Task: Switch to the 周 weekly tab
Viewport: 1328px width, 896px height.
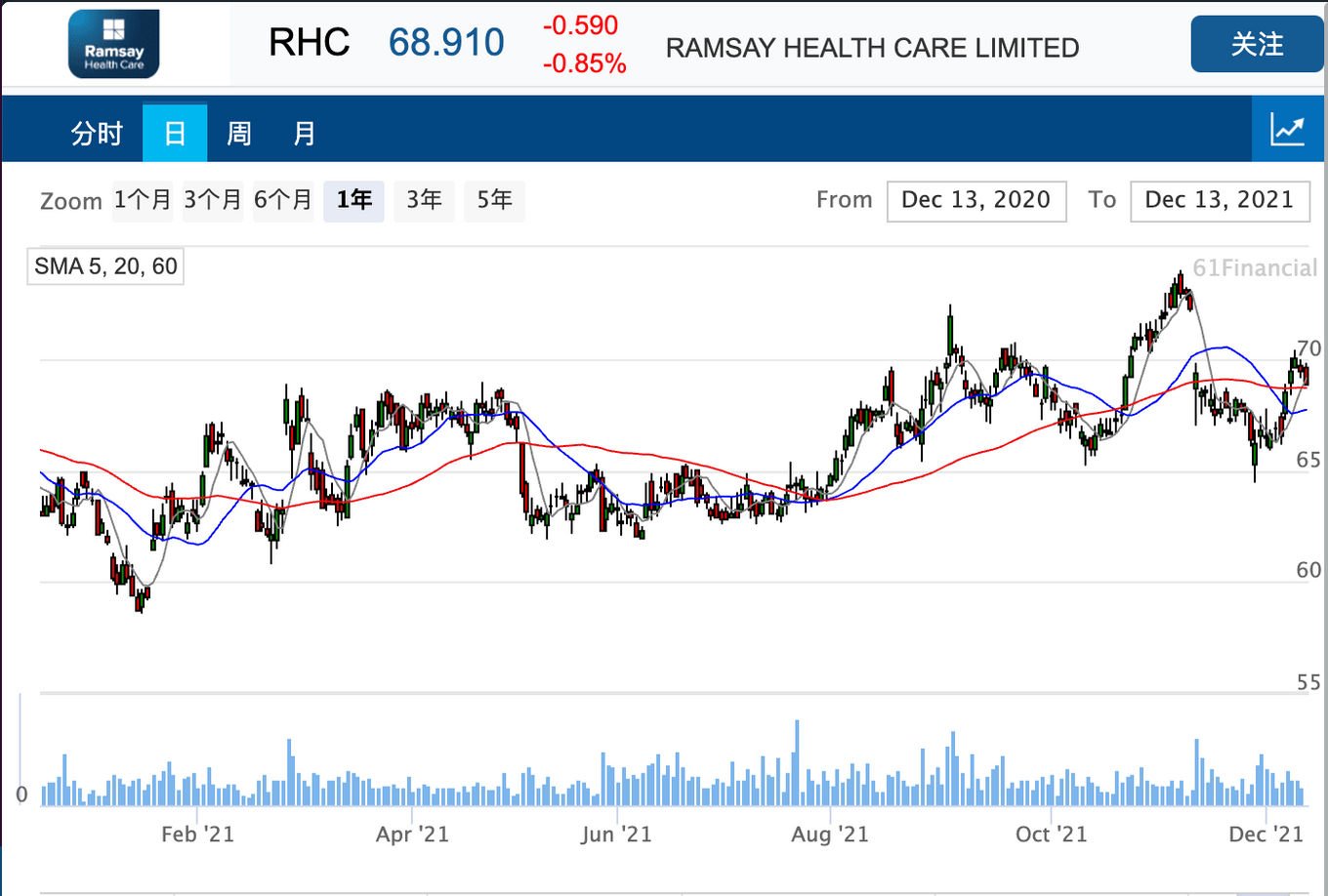Action: [239, 133]
